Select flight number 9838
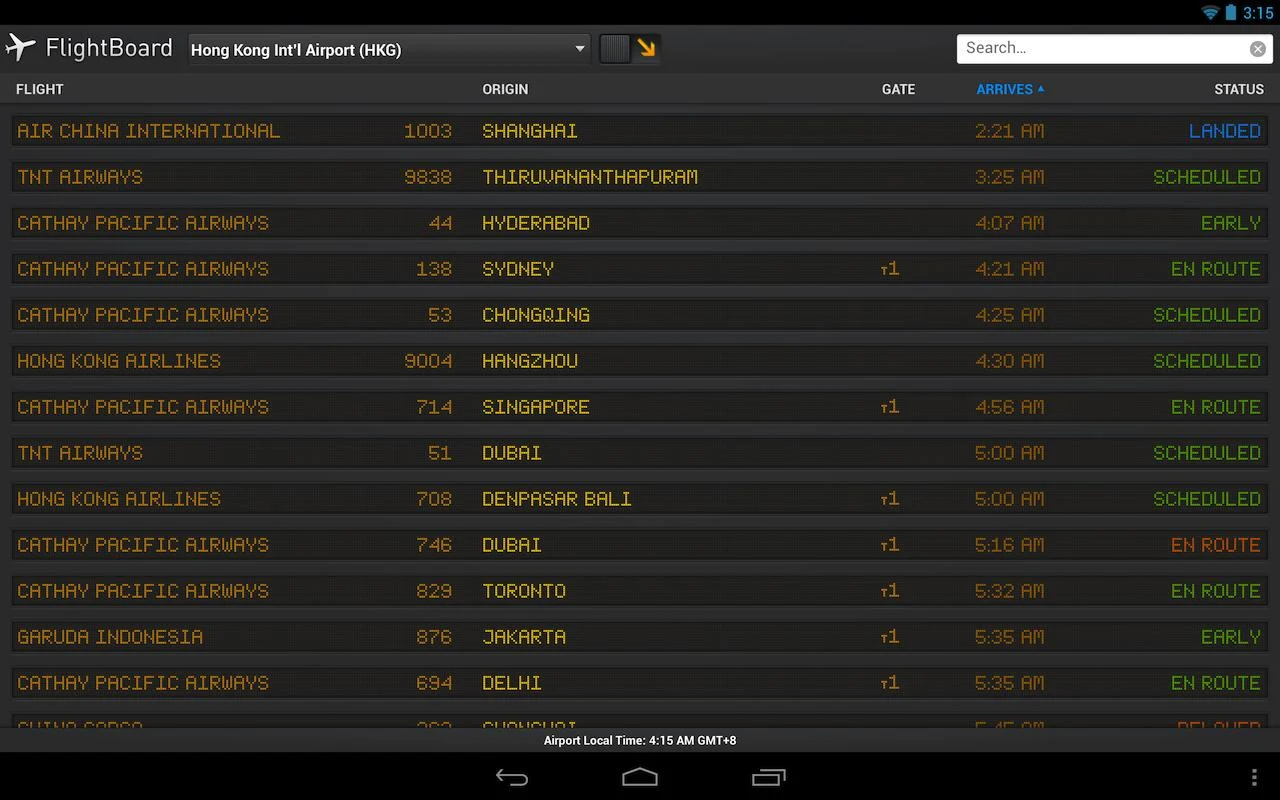The height and width of the screenshot is (800, 1280). pos(428,177)
